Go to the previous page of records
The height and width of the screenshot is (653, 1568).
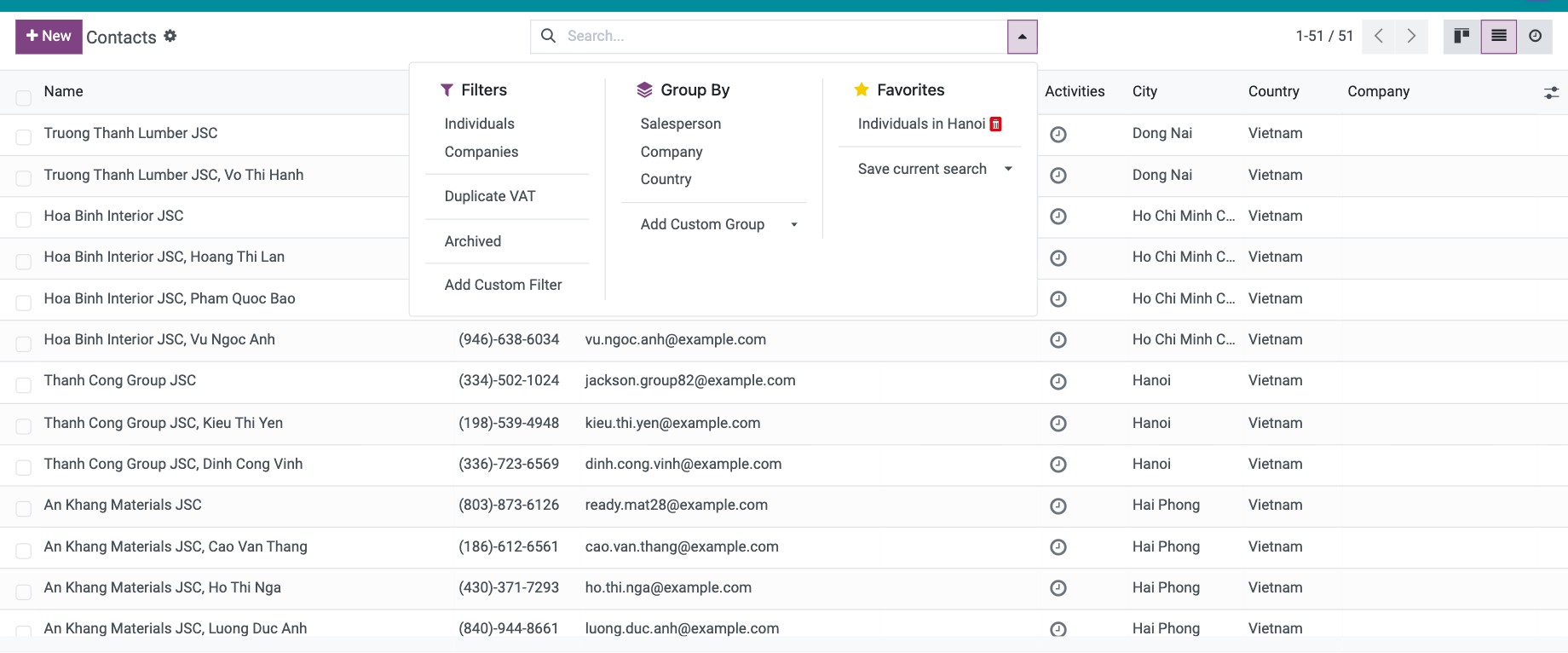[x=1379, y=36]
